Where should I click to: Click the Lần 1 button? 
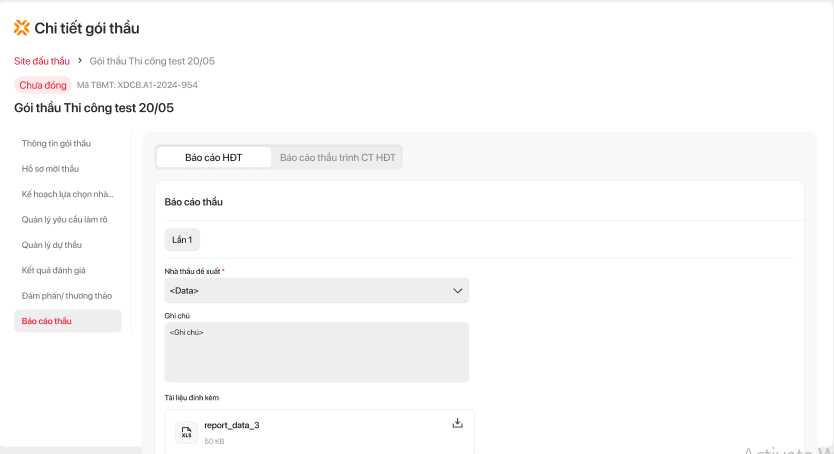coord(182,239)
